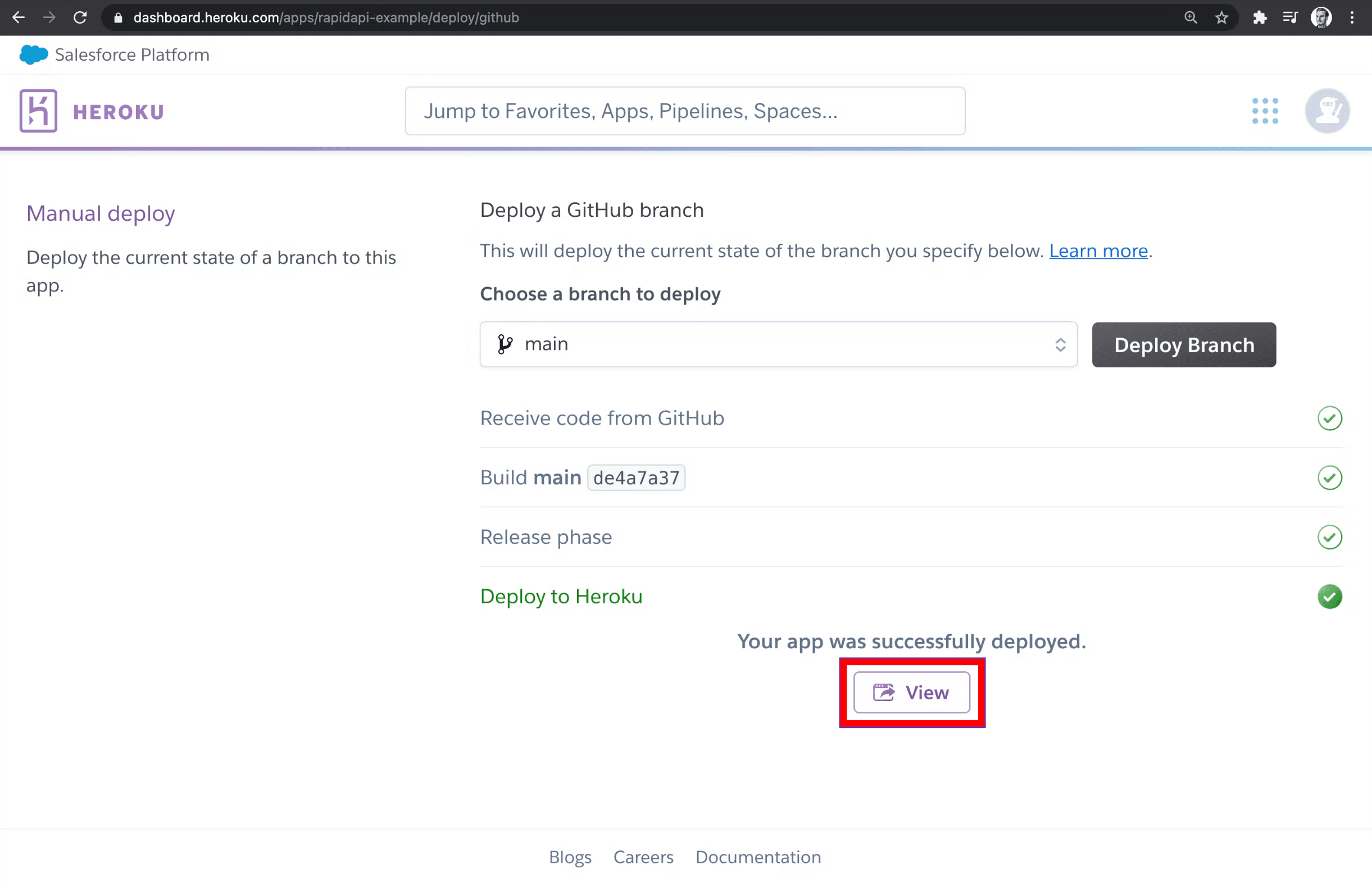Viewport: 1372px width, 883px height.
Task: Click the Choose a branch to deploy label
Action: [599, 294]
